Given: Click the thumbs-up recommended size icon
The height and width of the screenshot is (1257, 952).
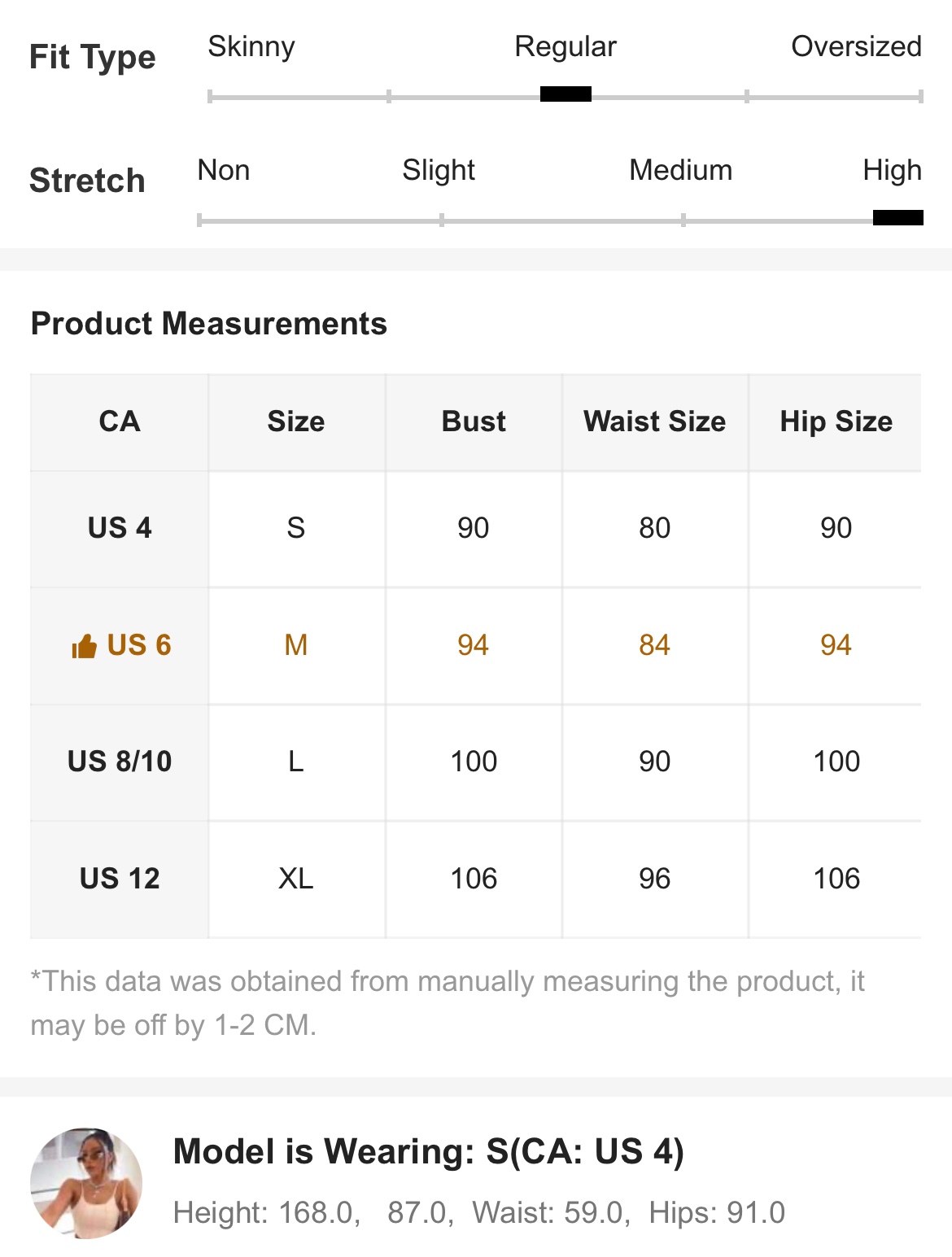Looking at the screenshot, I should pos(84,647).
